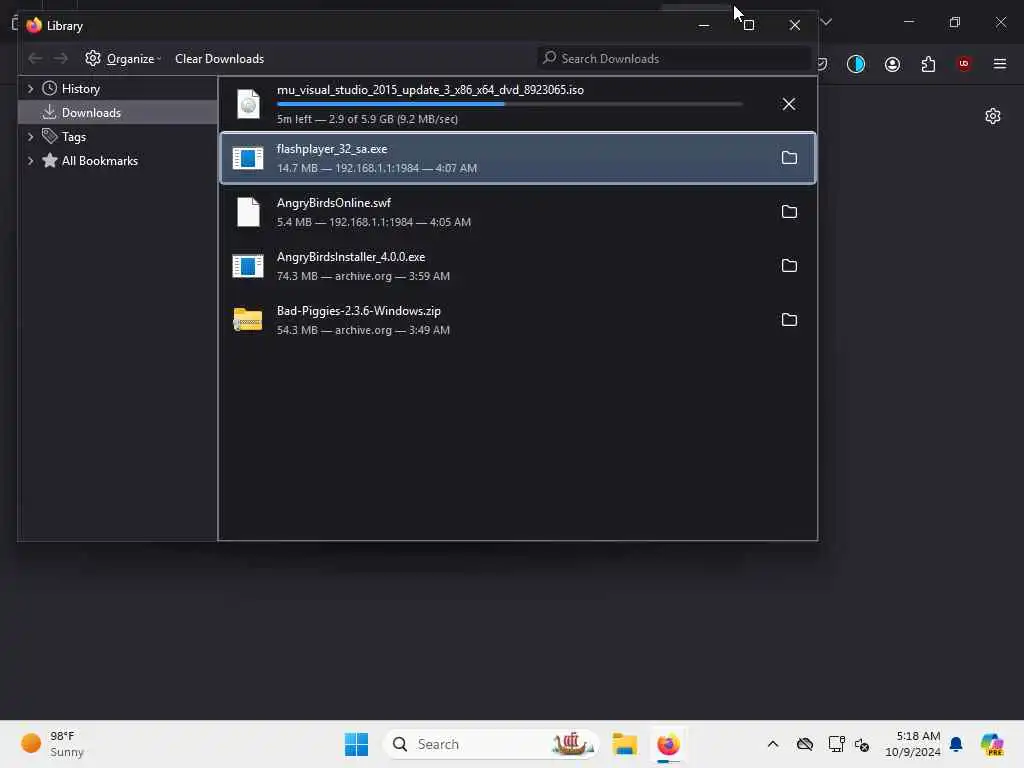Click the blue half-circle extension icon in Firefox
Screen dimensions: 1024x768
[856, 64]
